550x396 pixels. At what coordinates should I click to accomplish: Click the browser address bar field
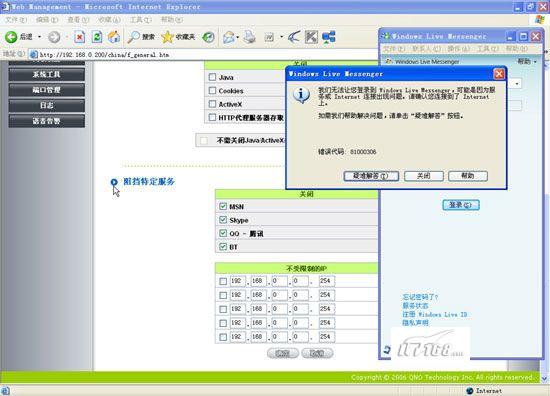[203, 55]
